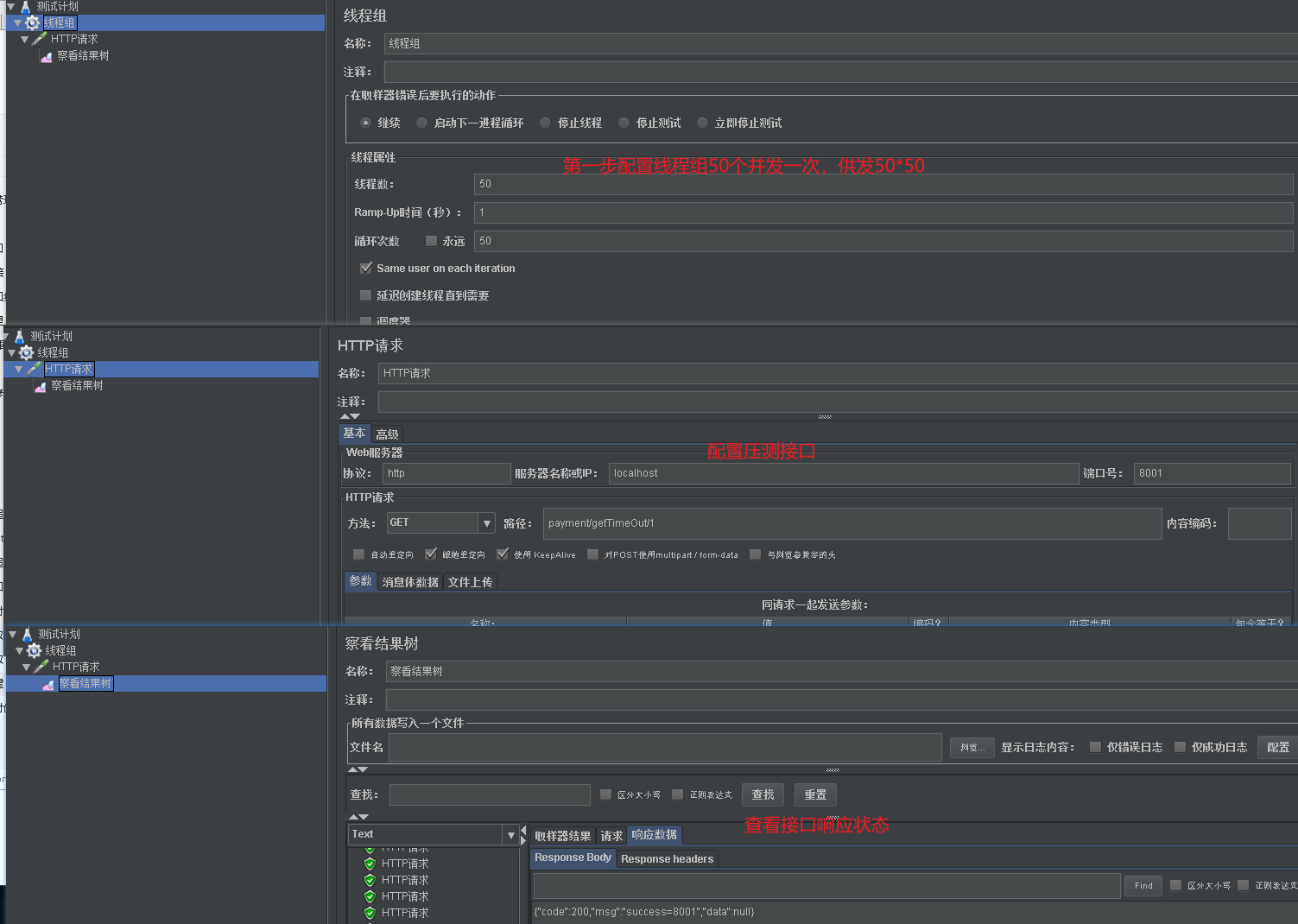Open the 消息体数据 tab
The width and height of the screenshot is (1298, 924).
410,582
